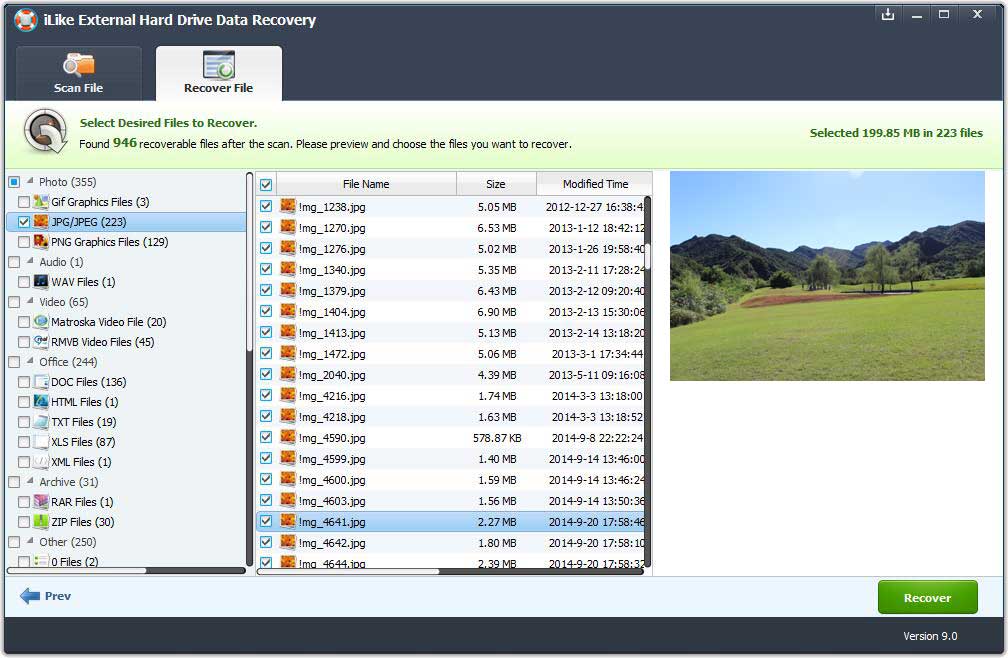The height and width of the screenshot is (658, 1008).
Task: Switch to the Scan File tab
Action: 79,74
